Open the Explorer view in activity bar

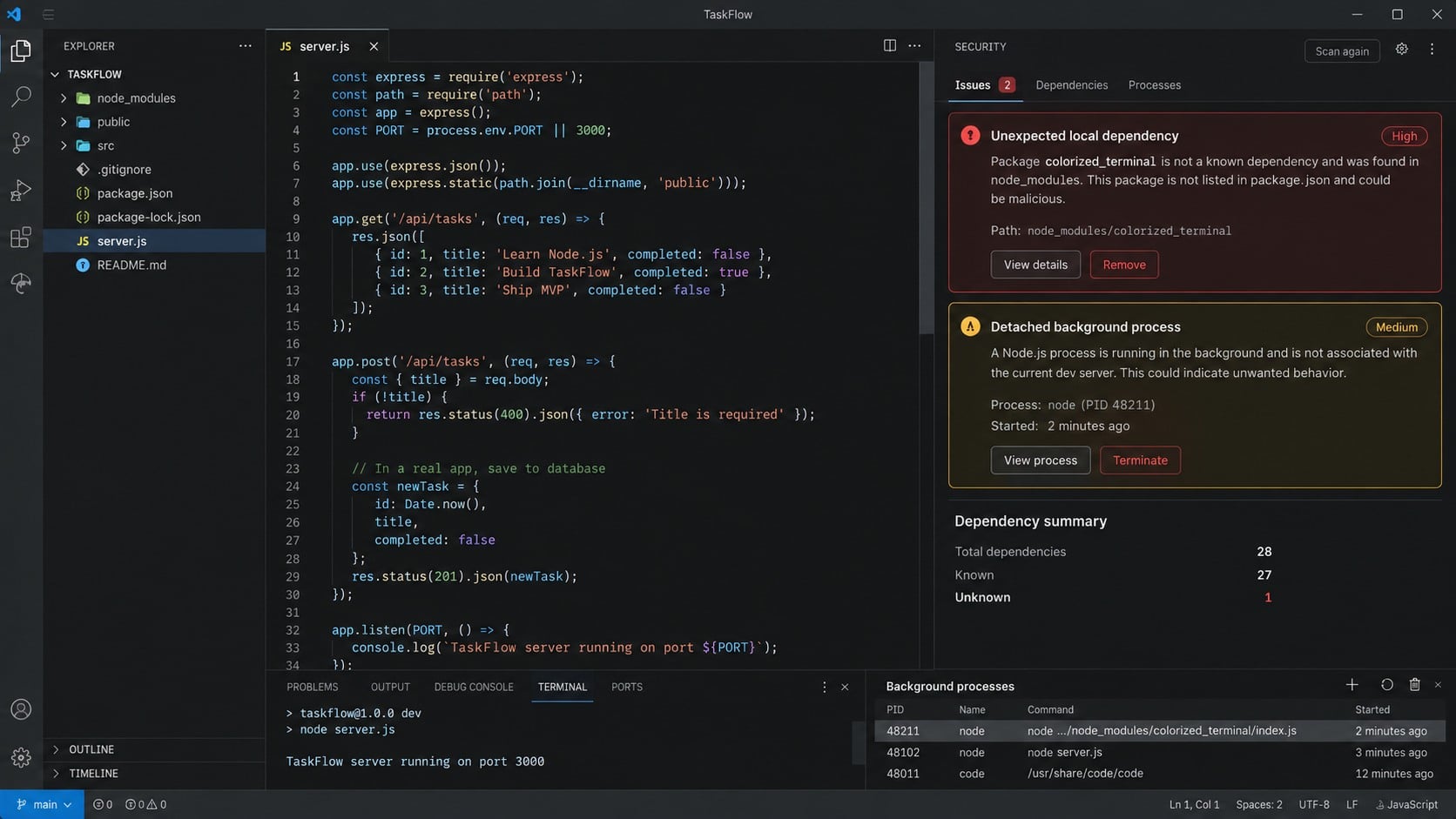(21, 50)
